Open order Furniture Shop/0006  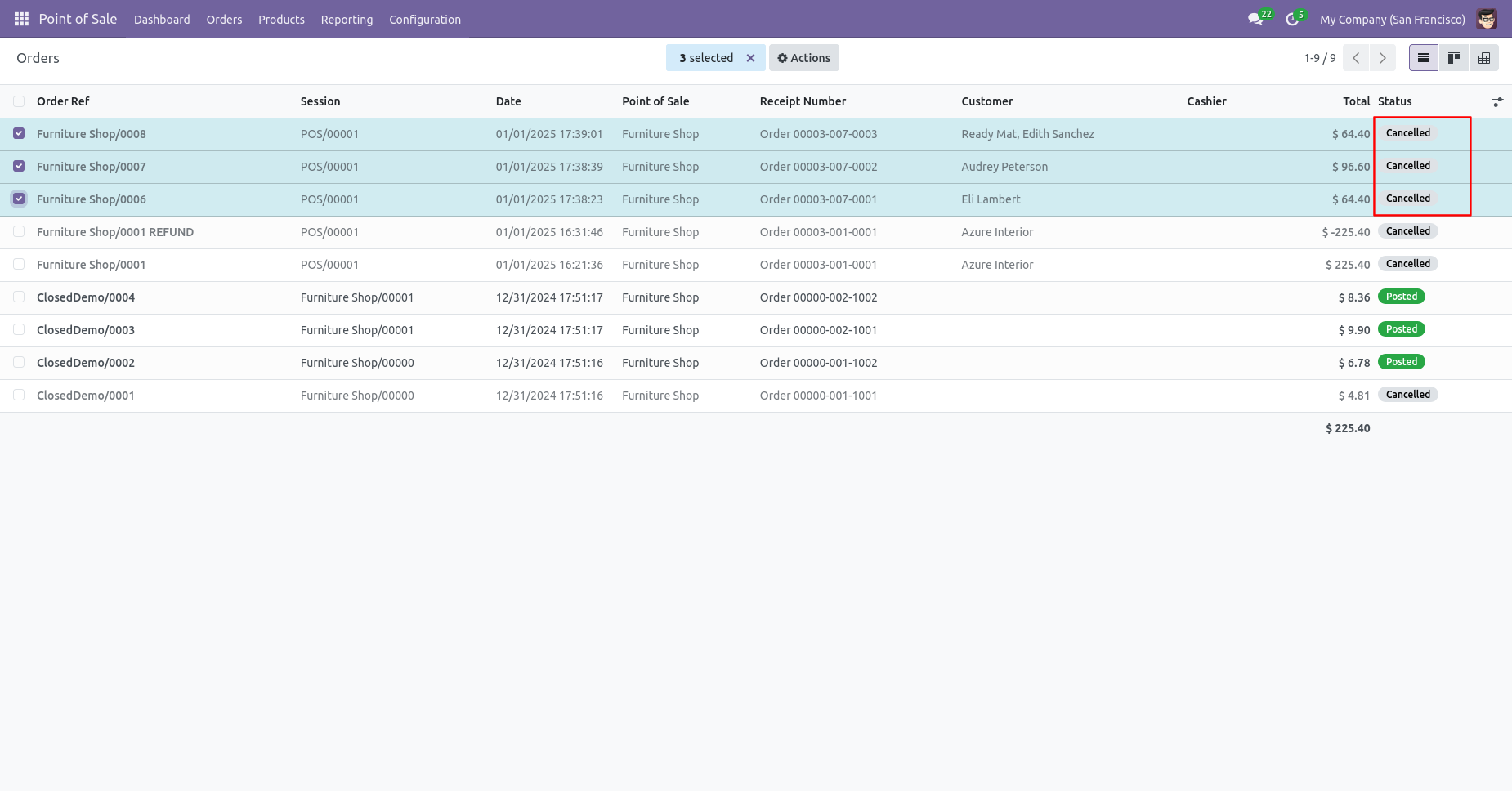coord(92,199)
